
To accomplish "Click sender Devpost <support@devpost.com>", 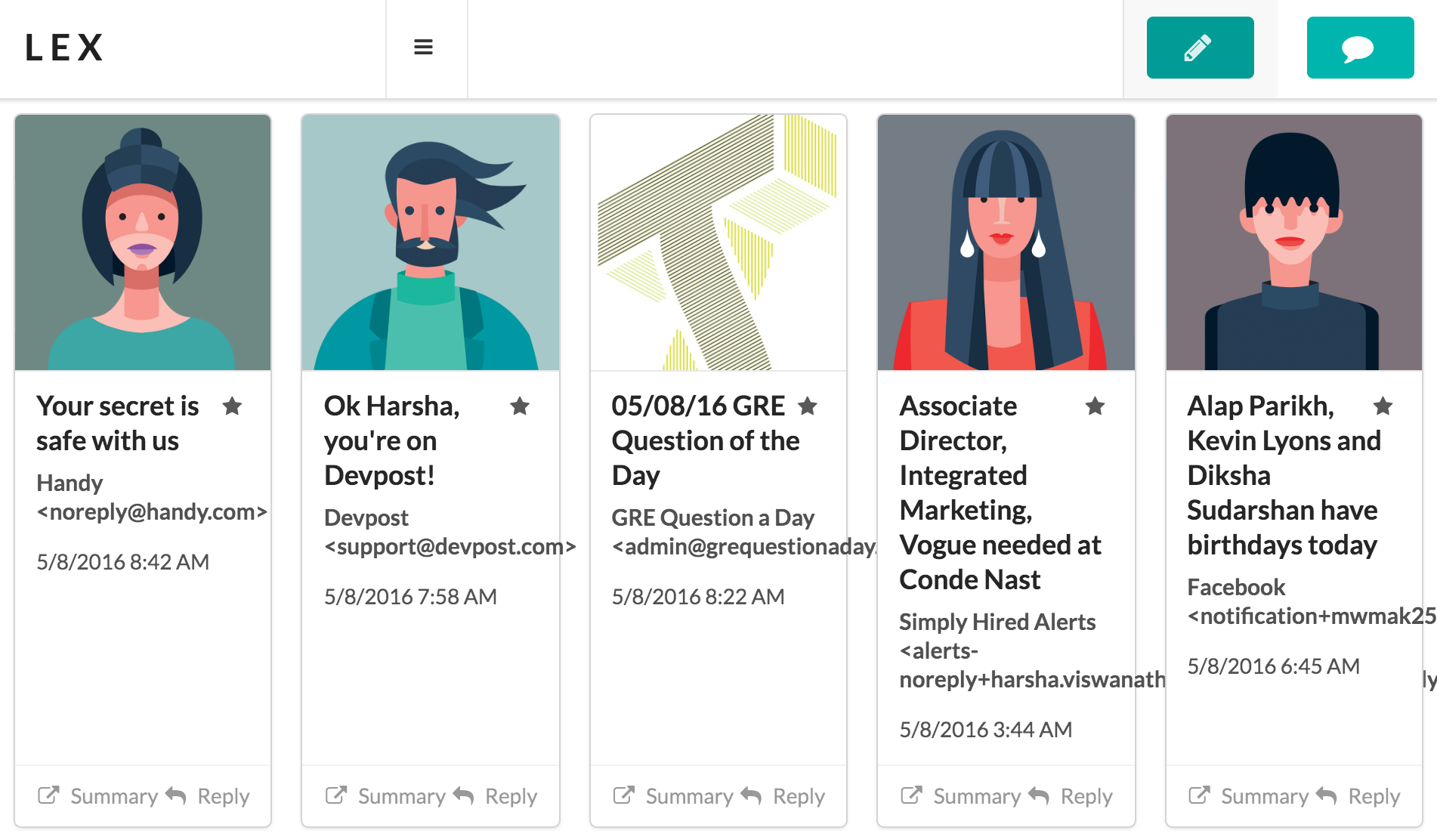I will coord(450,532).
